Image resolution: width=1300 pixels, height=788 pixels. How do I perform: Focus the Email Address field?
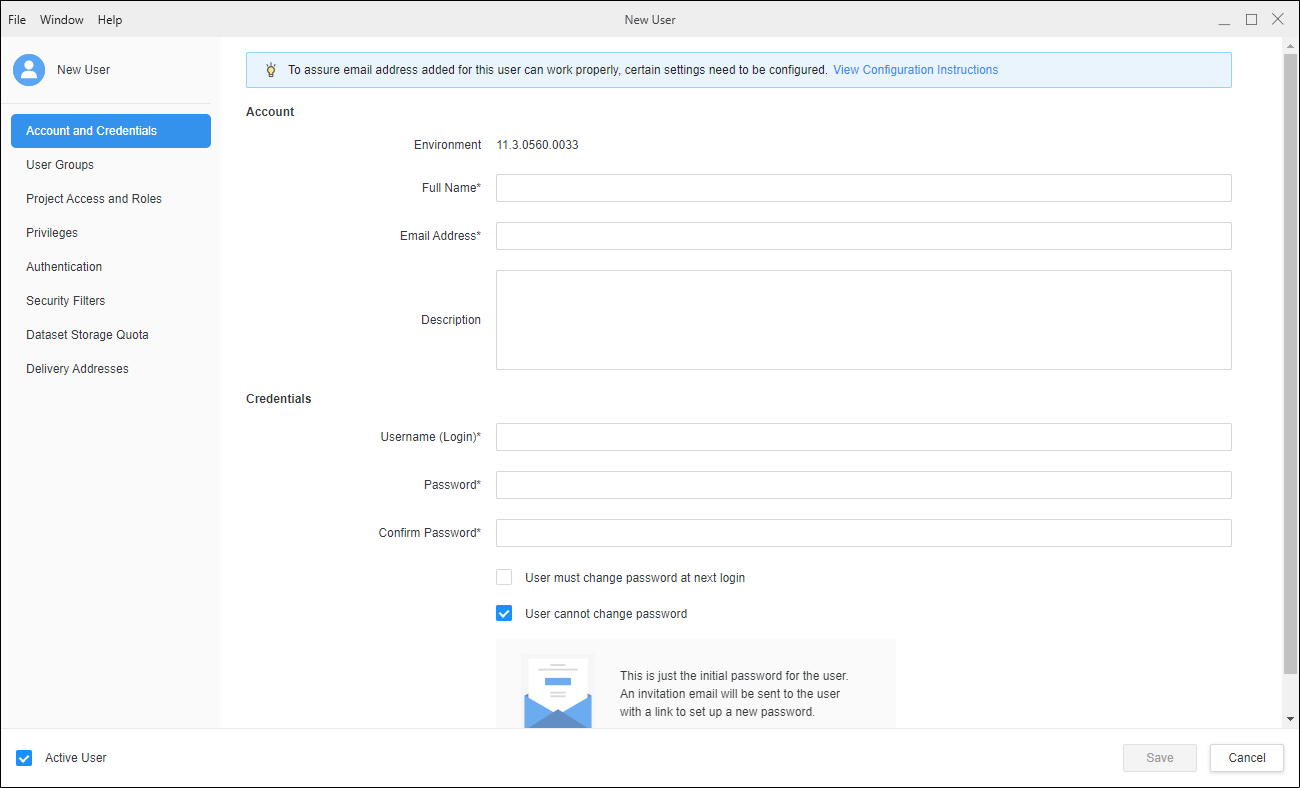[863, 236]
